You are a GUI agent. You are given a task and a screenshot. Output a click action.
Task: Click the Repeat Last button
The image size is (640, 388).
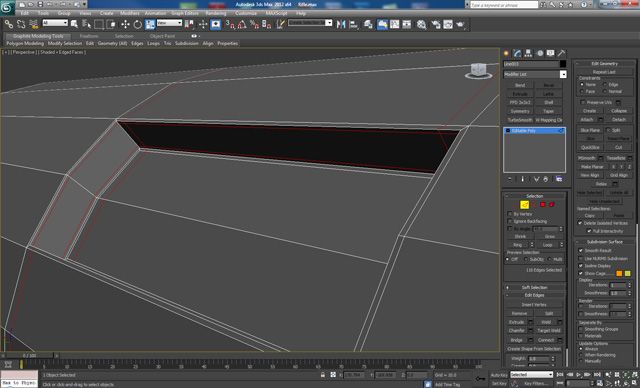click(x=604, y=72)
